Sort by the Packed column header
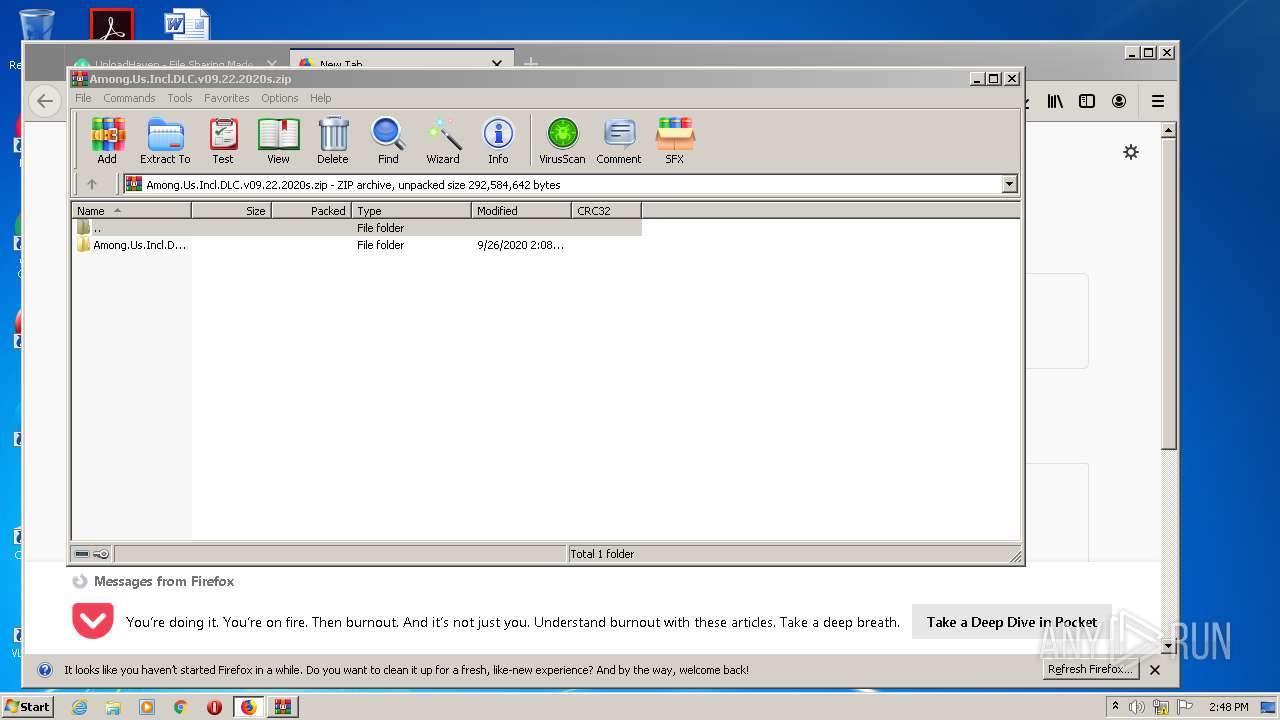This screenshot has height=720, width=1280. click(311, 210)
